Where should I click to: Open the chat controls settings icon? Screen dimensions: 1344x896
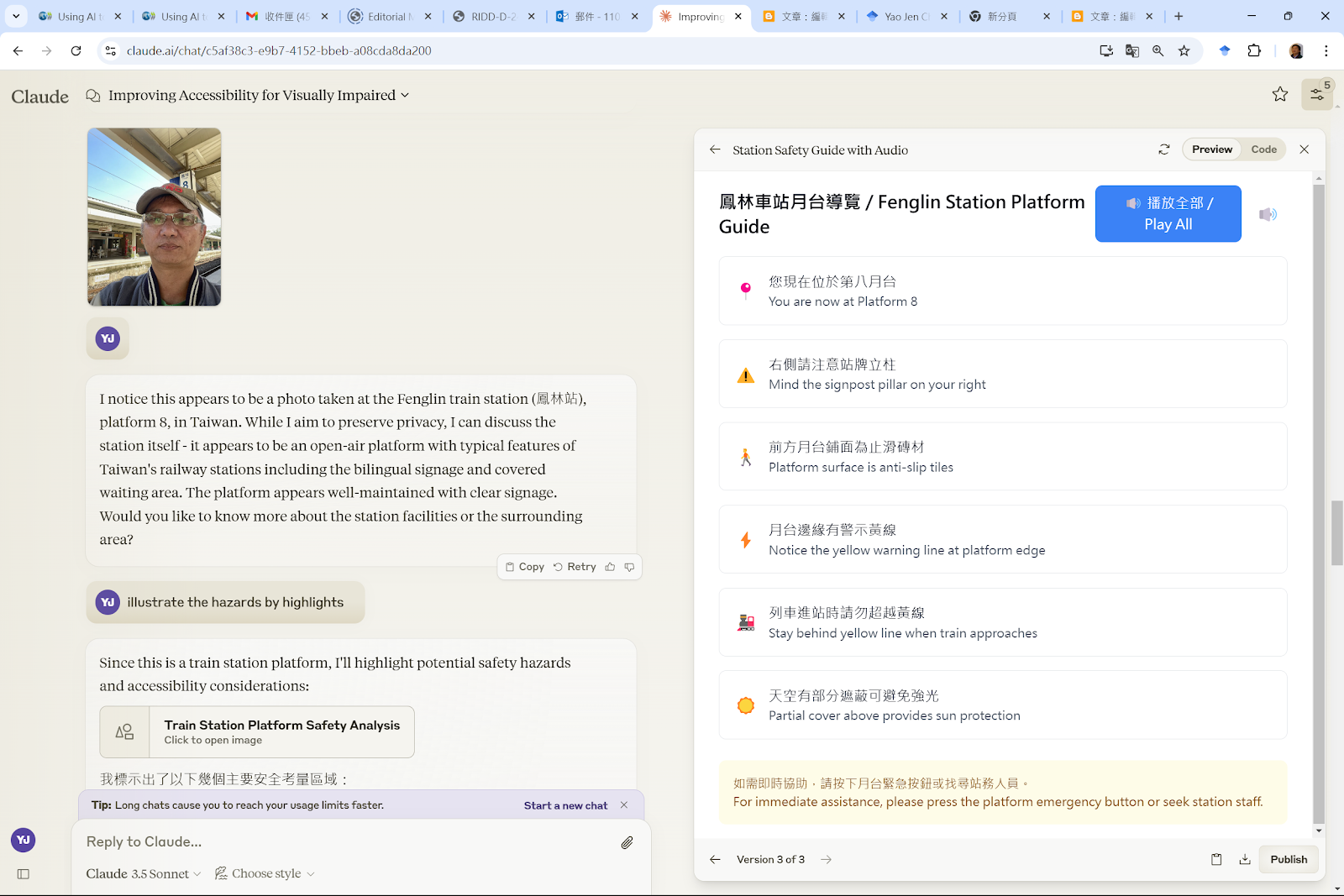pos(1317,95)
